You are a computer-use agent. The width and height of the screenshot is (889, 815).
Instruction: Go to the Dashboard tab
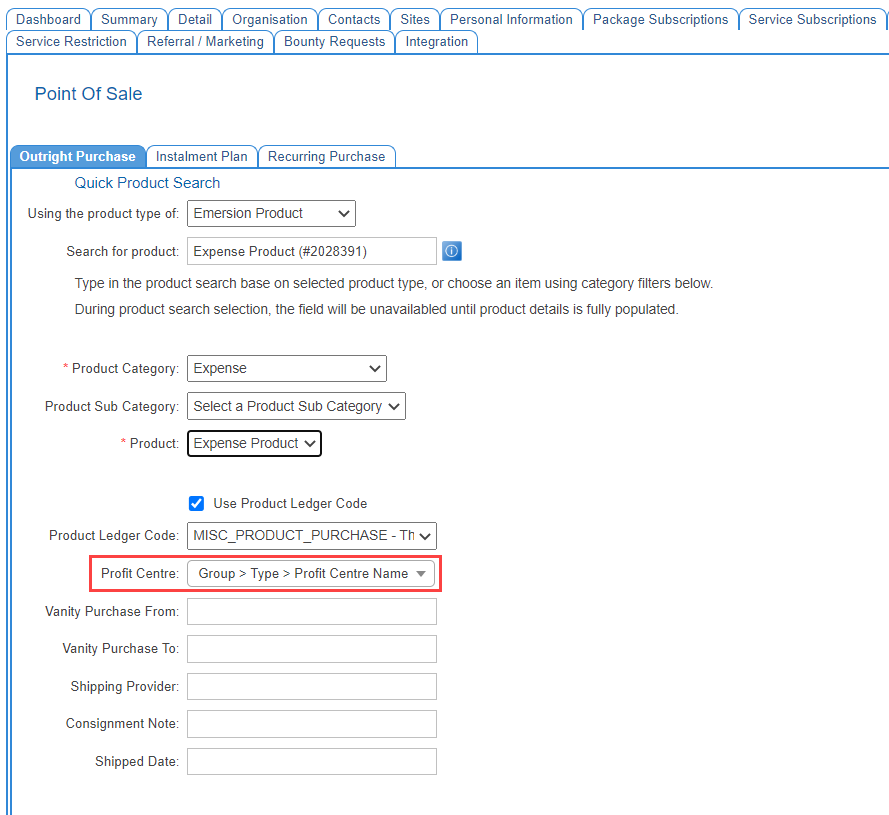pos(48,19)
